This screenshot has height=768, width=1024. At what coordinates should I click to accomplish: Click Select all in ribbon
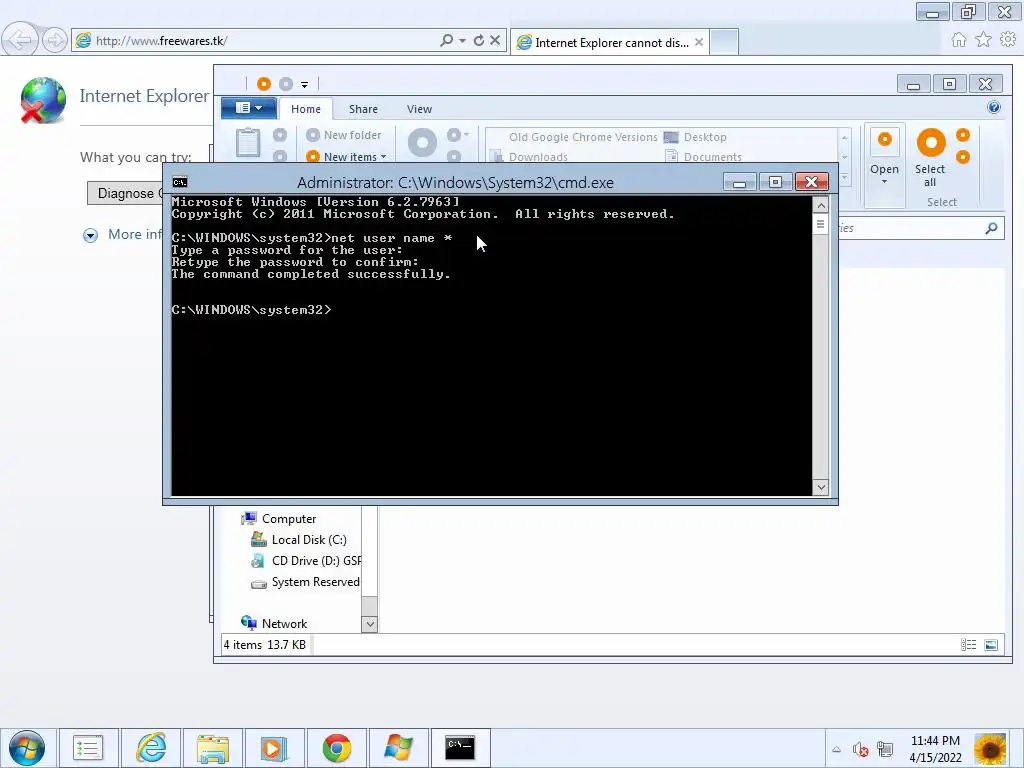(930, 158)
